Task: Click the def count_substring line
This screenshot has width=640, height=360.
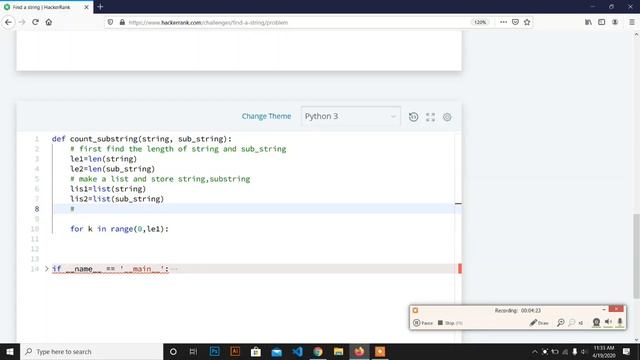Action: tap(142, 139)
